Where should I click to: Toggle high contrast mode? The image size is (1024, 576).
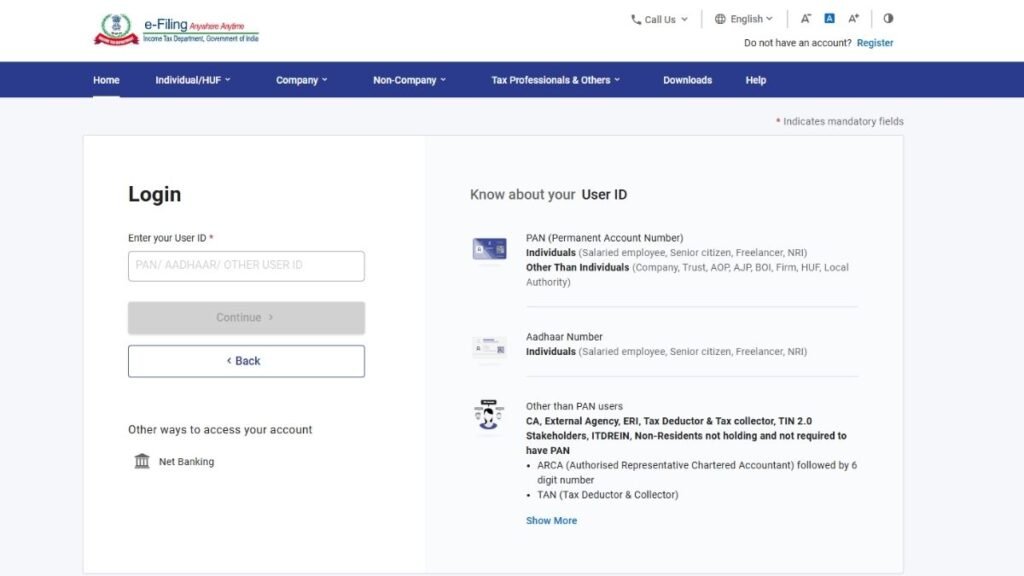[x=888, y=19]
